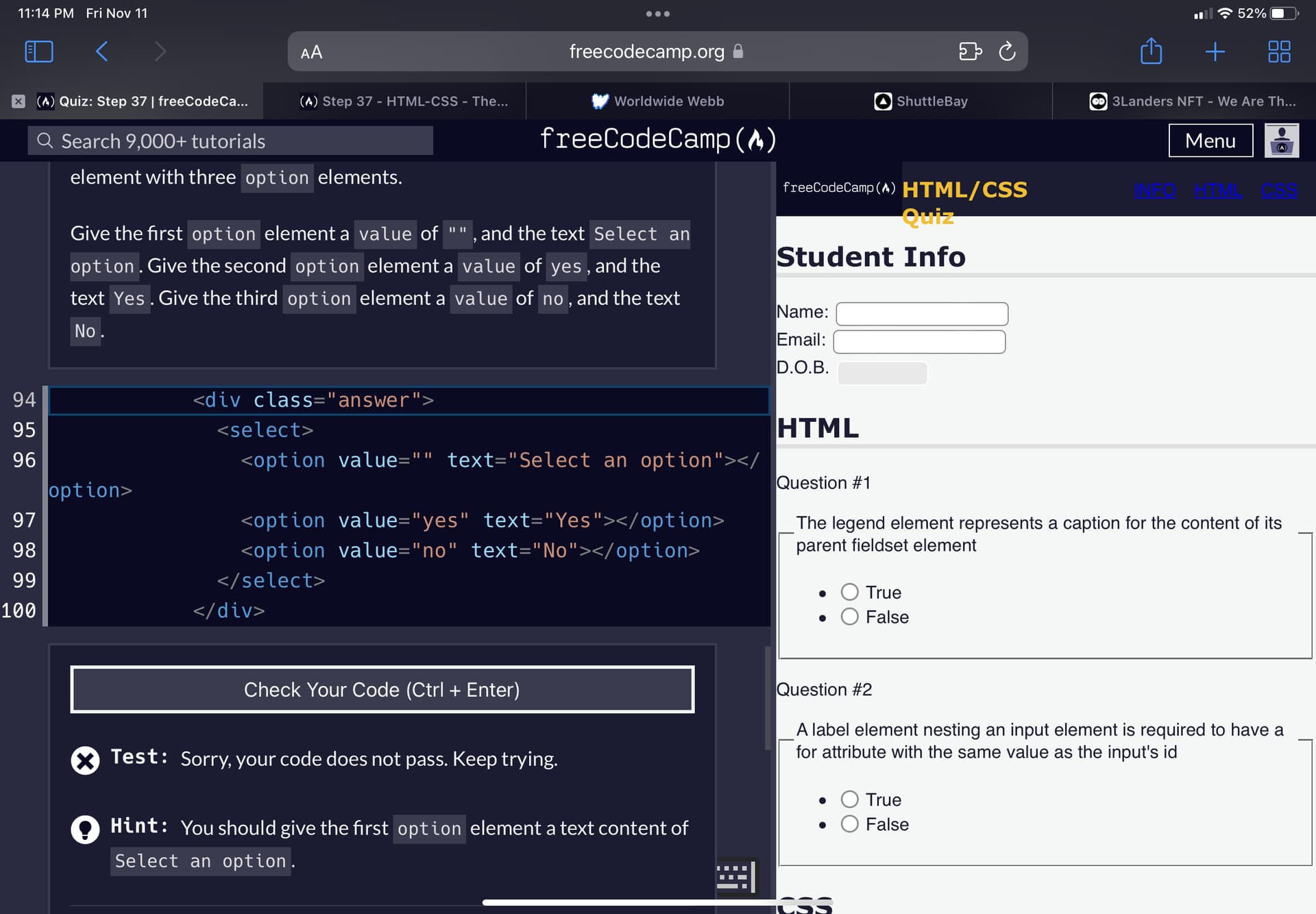Select True for Question #1
This screenshot has height=914, width=1316.
[849, 592]
